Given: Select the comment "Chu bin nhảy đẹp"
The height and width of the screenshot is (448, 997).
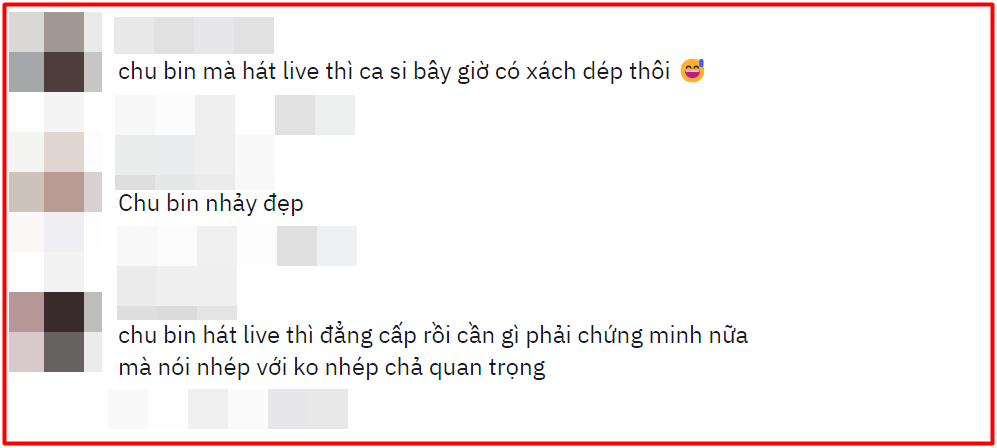Looking at the screenshot, I should pyautogui.click(x=211, y=203).
